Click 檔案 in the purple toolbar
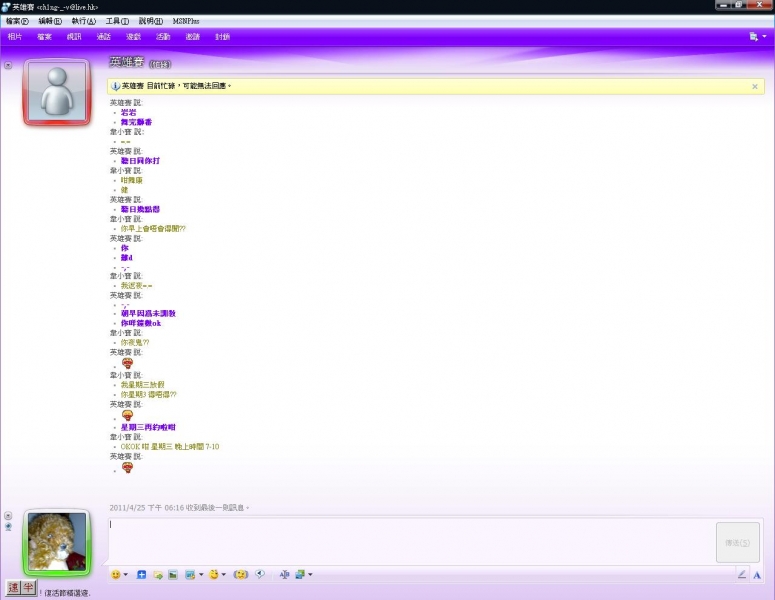Image resolution: width=775 pixels, height=600 pixels. point(44,37)
